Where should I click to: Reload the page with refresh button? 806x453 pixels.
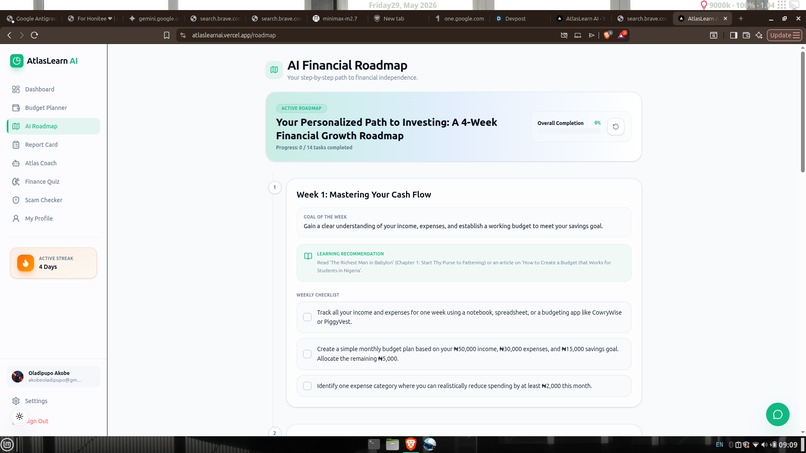pos(34,35)
